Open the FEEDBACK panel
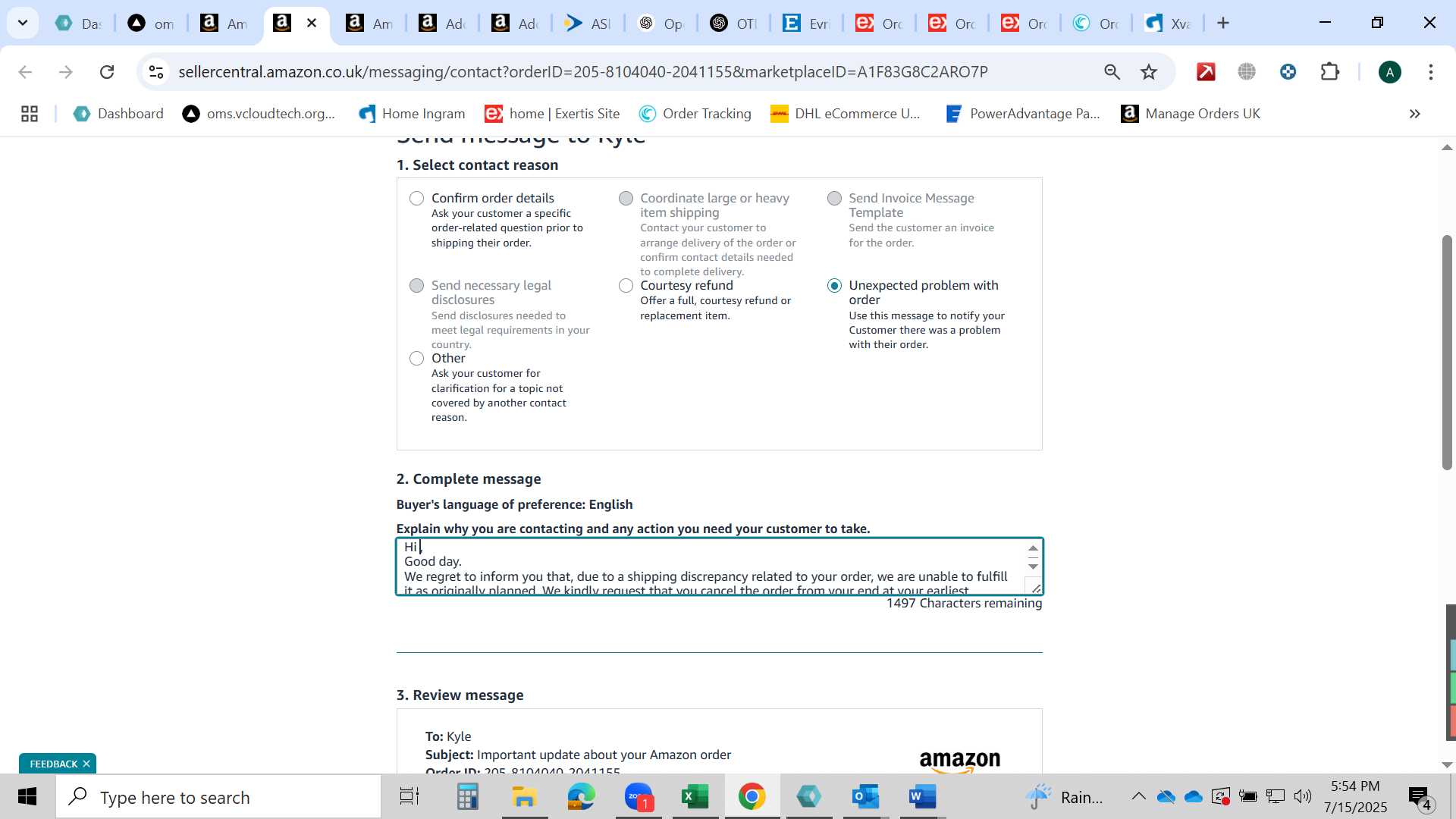 [x=53, y=764]
